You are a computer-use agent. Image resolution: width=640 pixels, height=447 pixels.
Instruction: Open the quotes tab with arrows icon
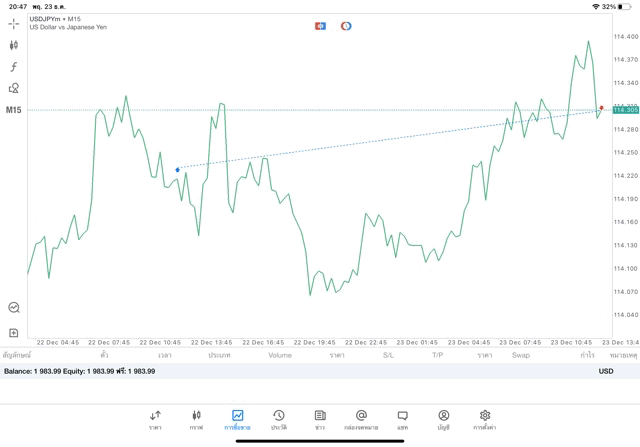point(155,419)
